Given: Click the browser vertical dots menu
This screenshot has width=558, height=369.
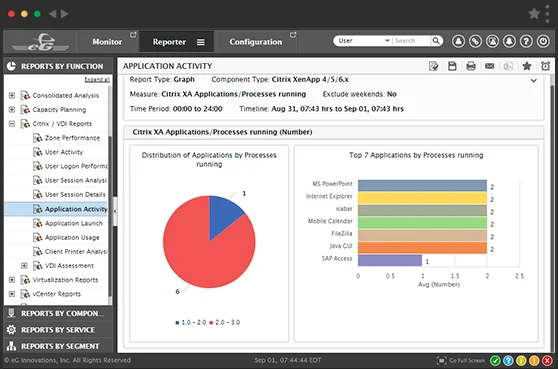Looking at the screenshot, I should (547, 14).
